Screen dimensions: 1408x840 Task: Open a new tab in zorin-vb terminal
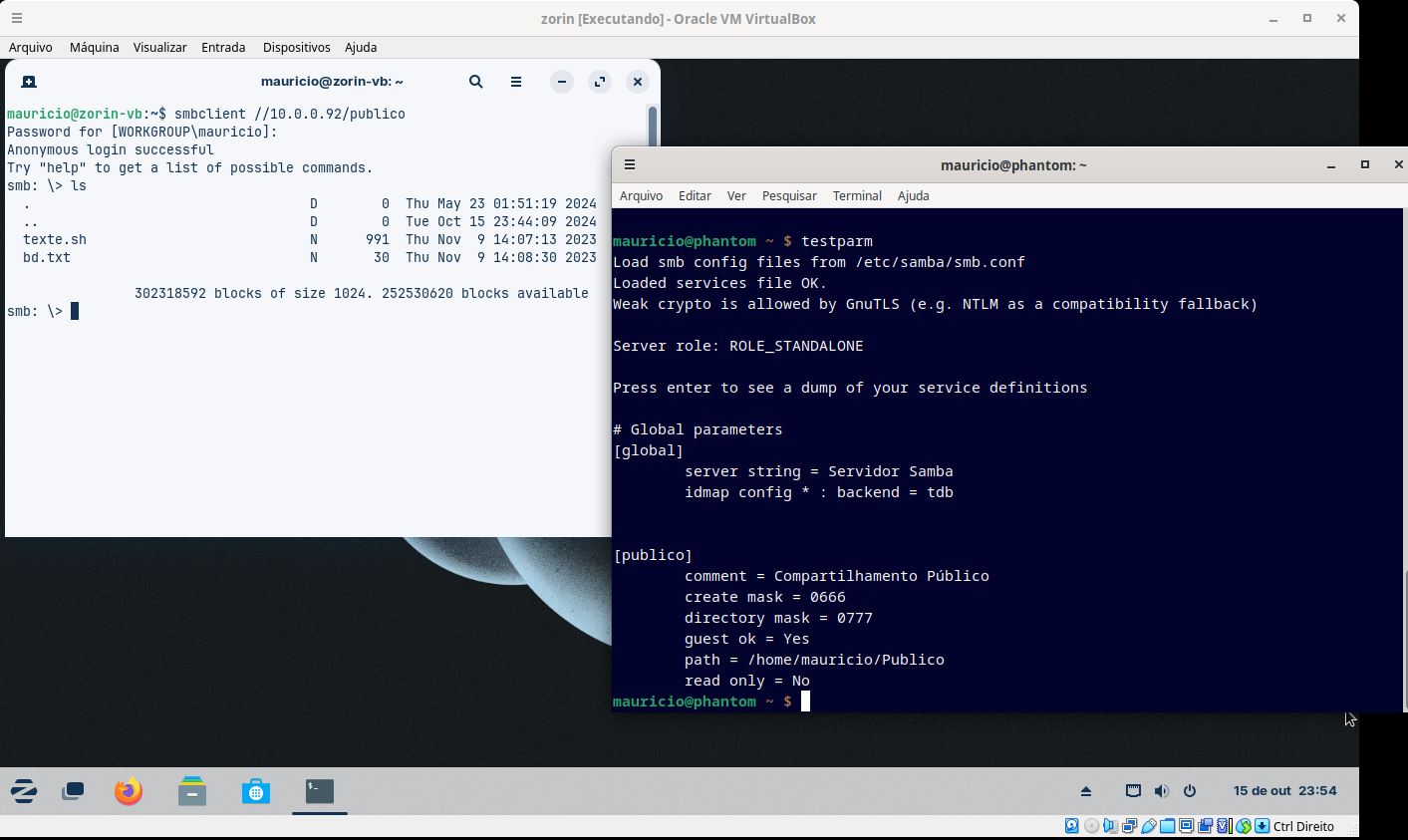tap(29, 82)
